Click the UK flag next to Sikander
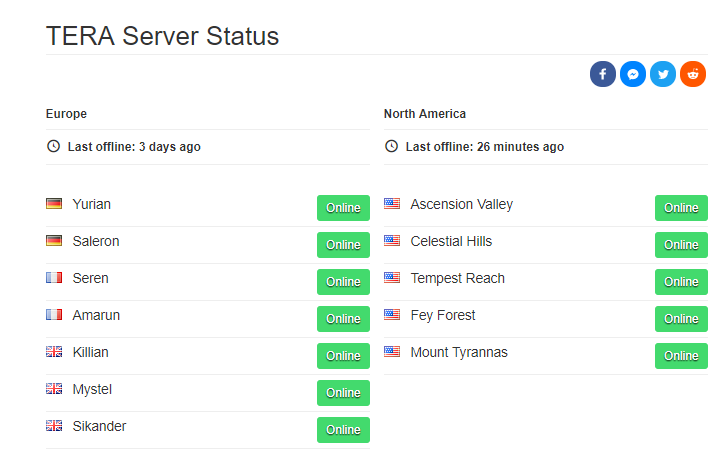This screenshot has width=723, height=455. coord(54,425)
